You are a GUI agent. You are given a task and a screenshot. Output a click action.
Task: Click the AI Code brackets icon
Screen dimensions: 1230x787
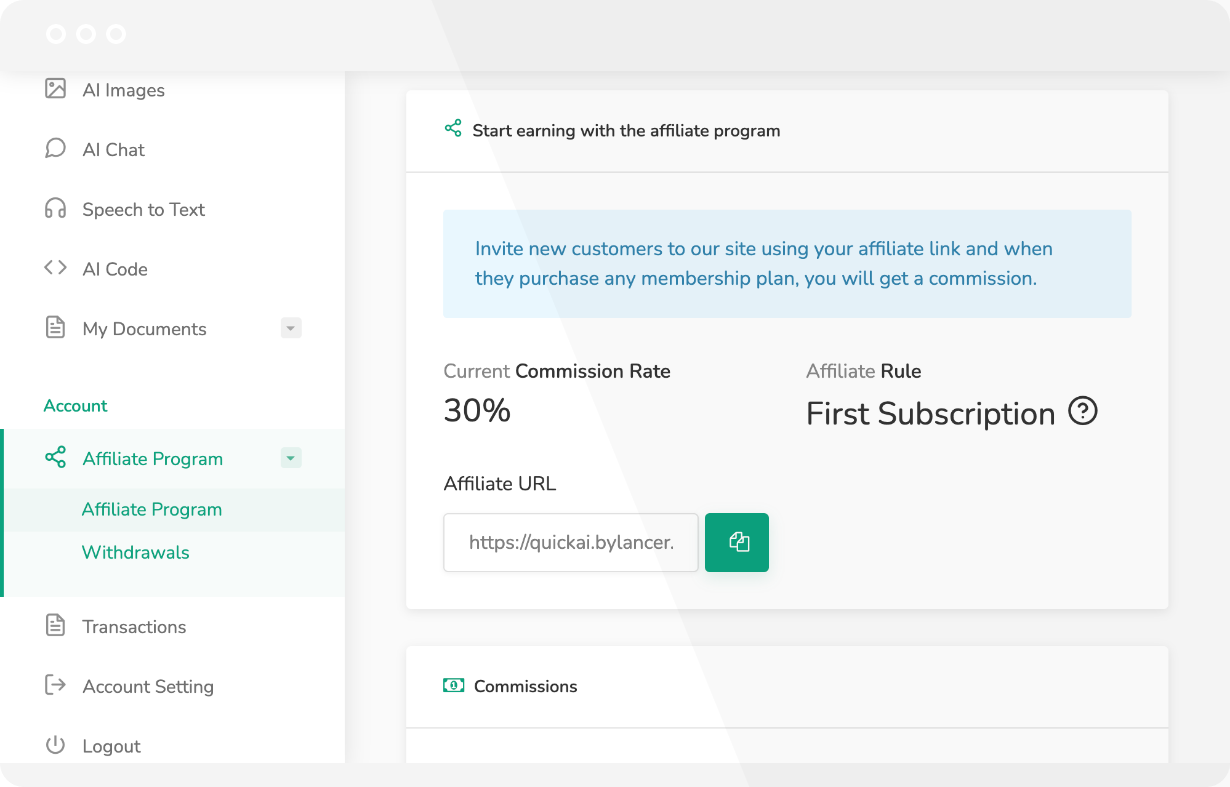(56, 268)
